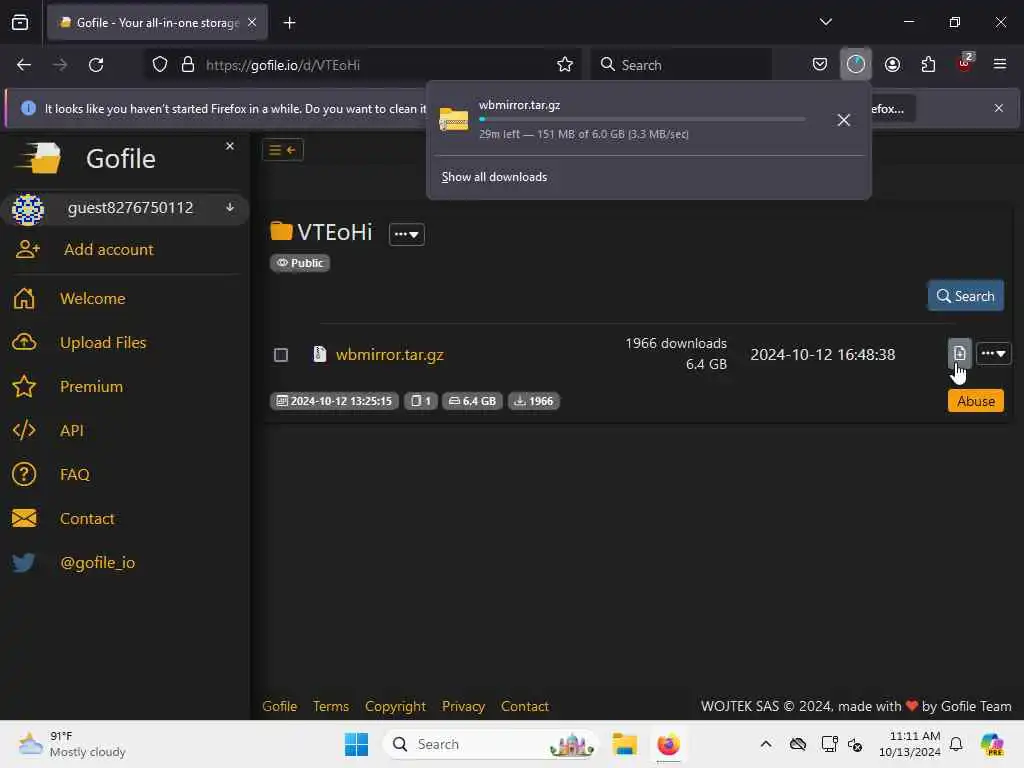Viewport: 1024px width, 768px height.
Task: Click the taskbar Search box
Action: tap(490, 744)
